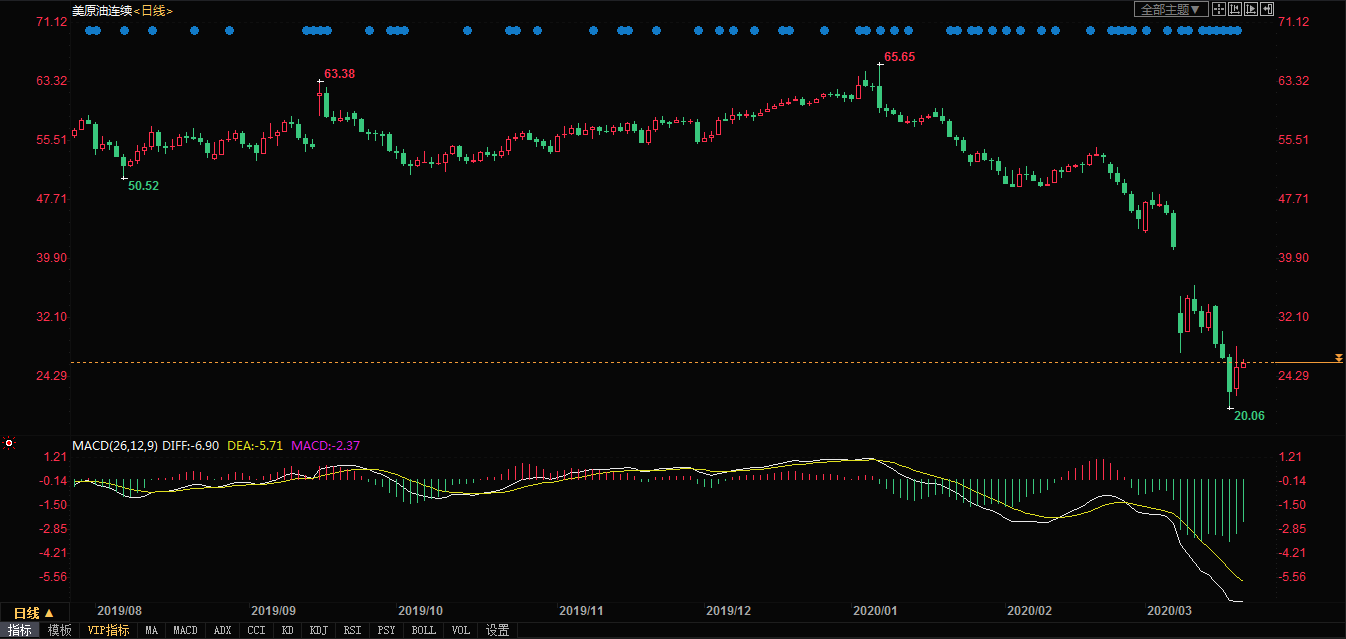The height and width of the screenshot is (639, 1346).
Task: Click the white cross marker at 65.65 high
Action: pyautogui.click(x=880, y=64)
